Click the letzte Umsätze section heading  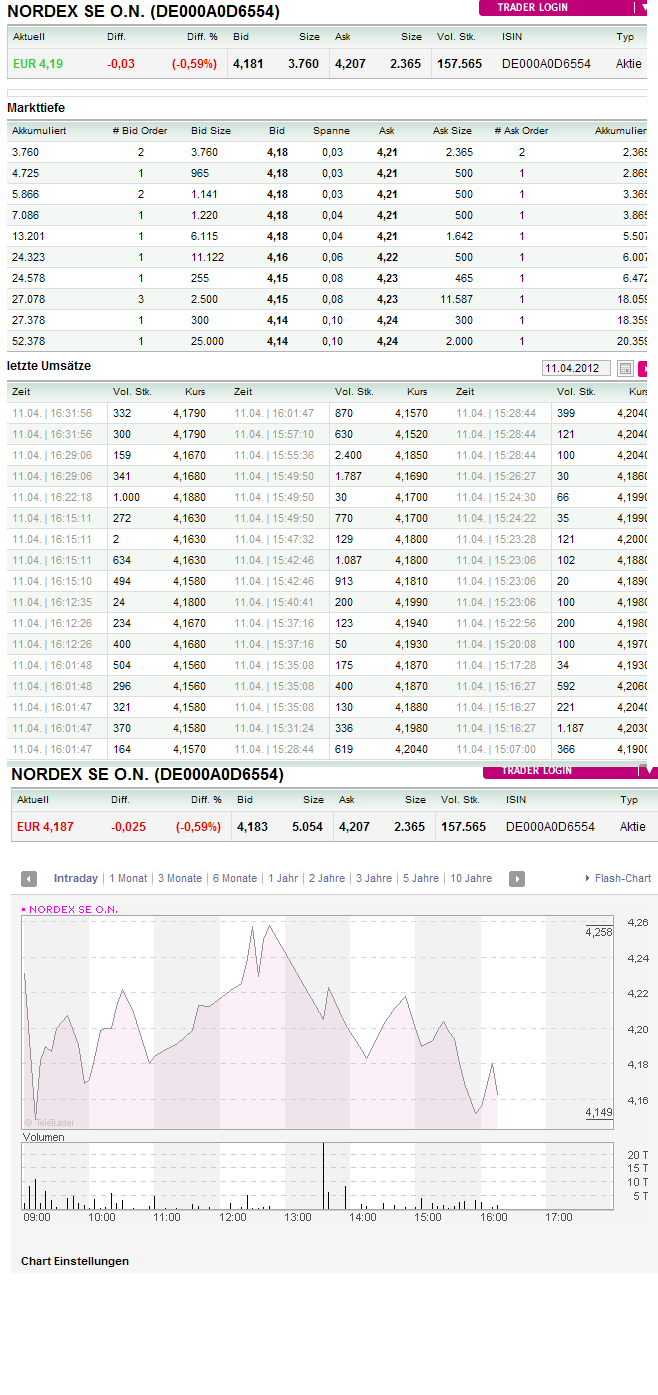[49, 366]
